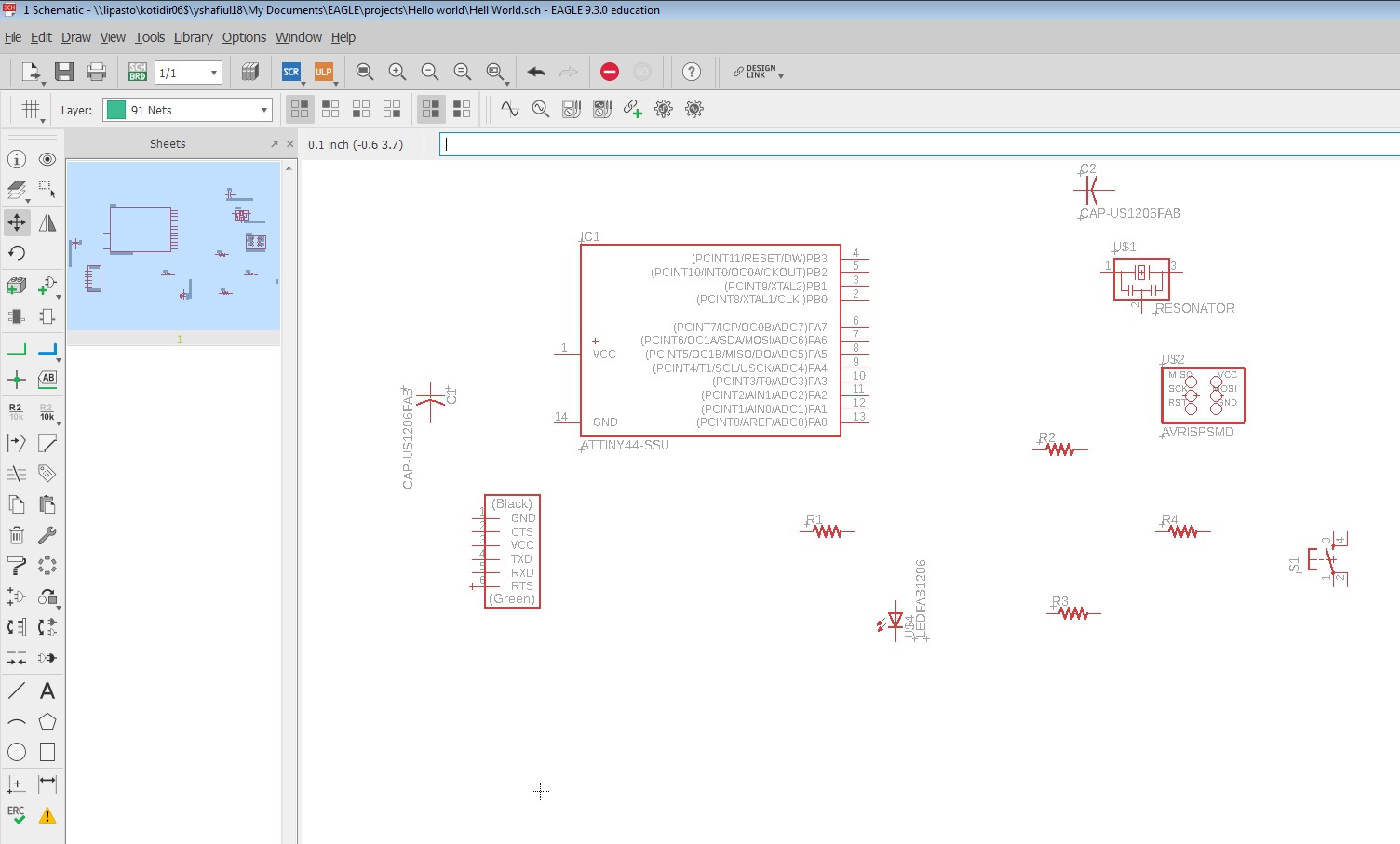
Task: Open the Help question mark
Action: point(692,72)
